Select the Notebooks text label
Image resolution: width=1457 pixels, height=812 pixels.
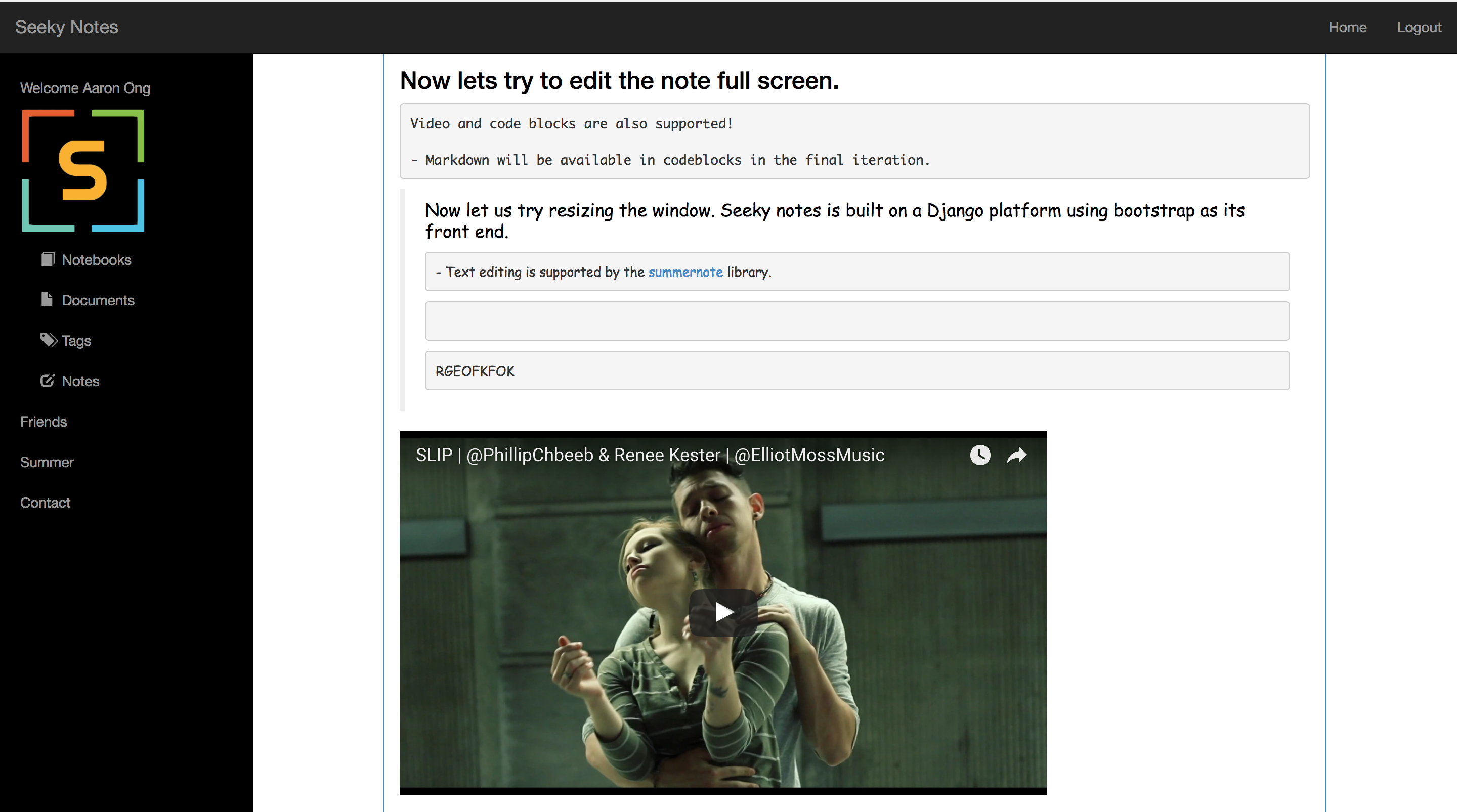coord(97,259)
